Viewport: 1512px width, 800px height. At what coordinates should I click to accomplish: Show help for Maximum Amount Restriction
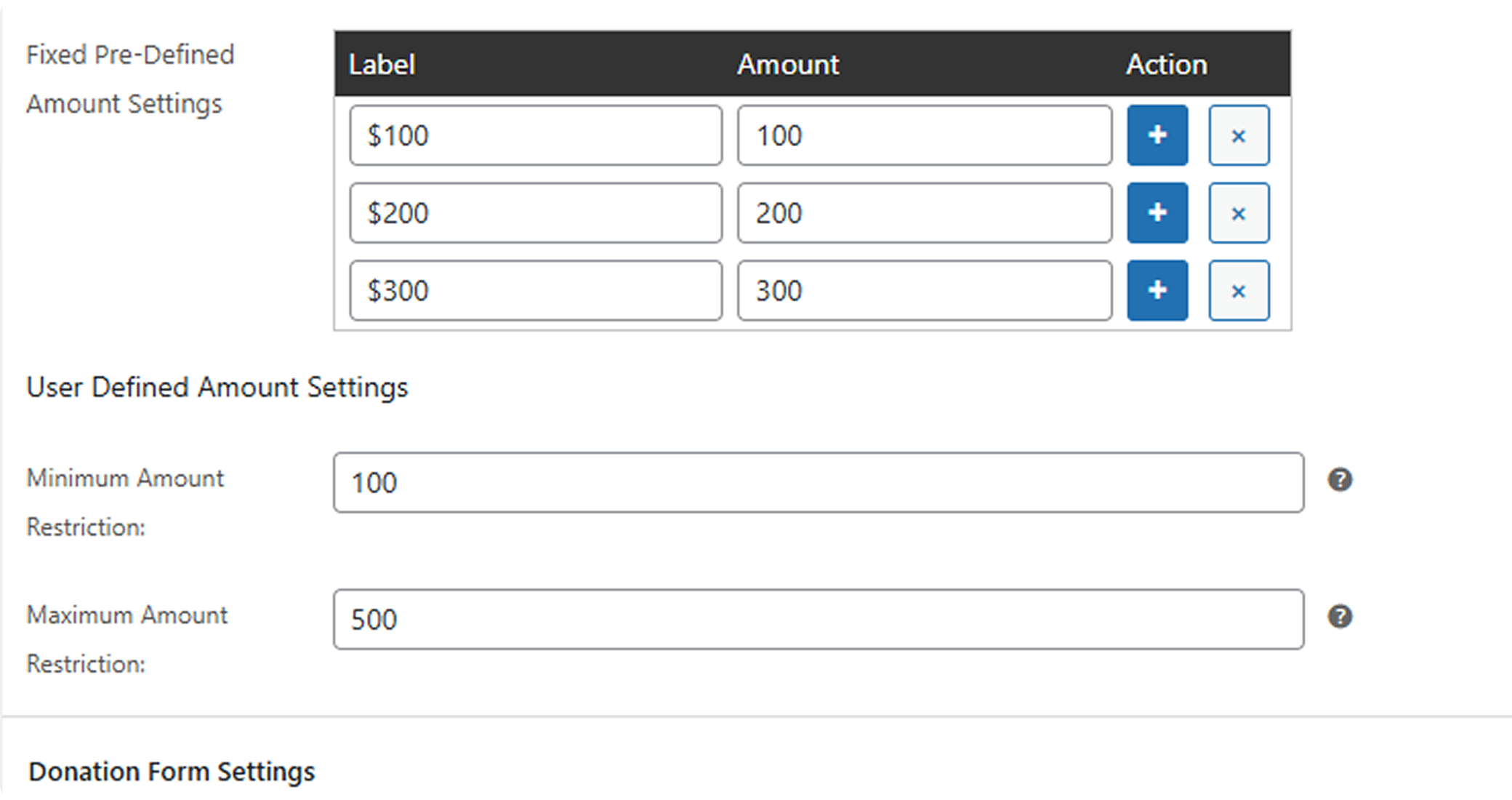(1340, 617)
